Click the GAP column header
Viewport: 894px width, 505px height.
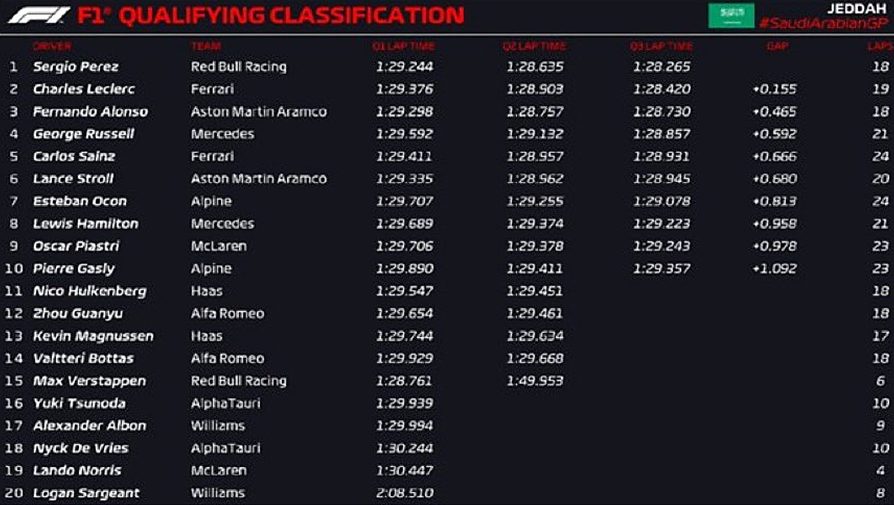click(x=778, y=46)
